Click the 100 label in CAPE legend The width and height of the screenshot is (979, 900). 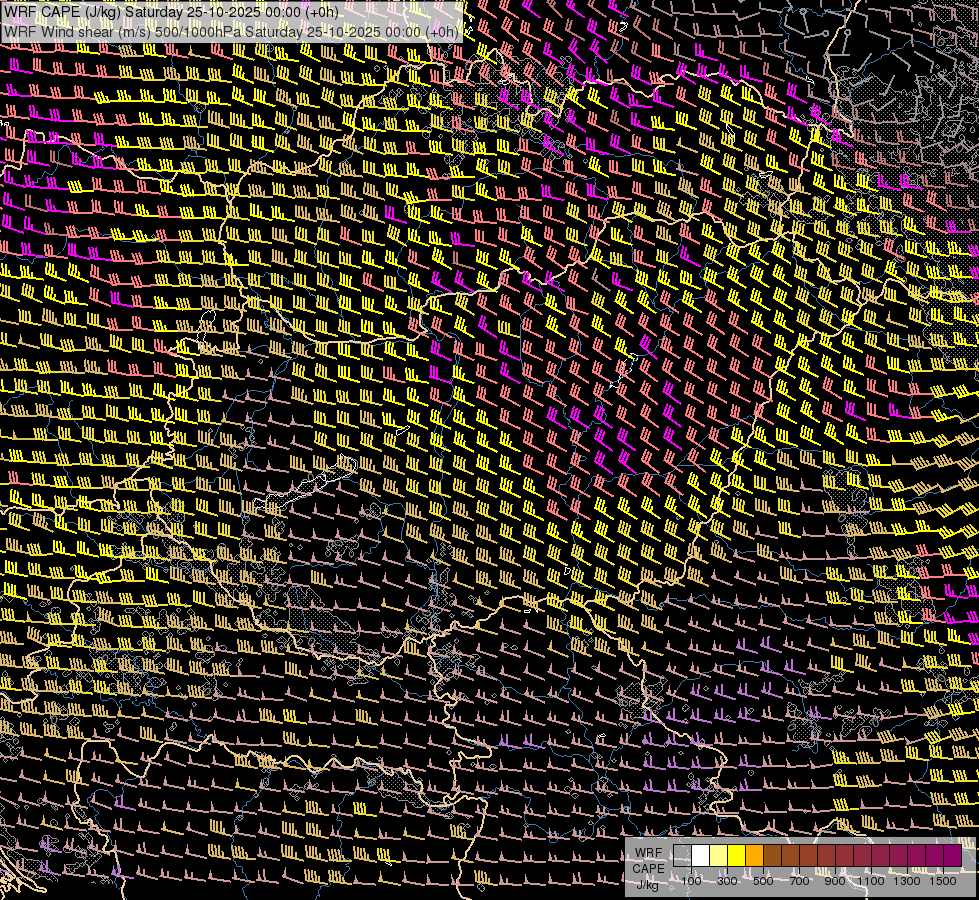(x=691, y=881)
